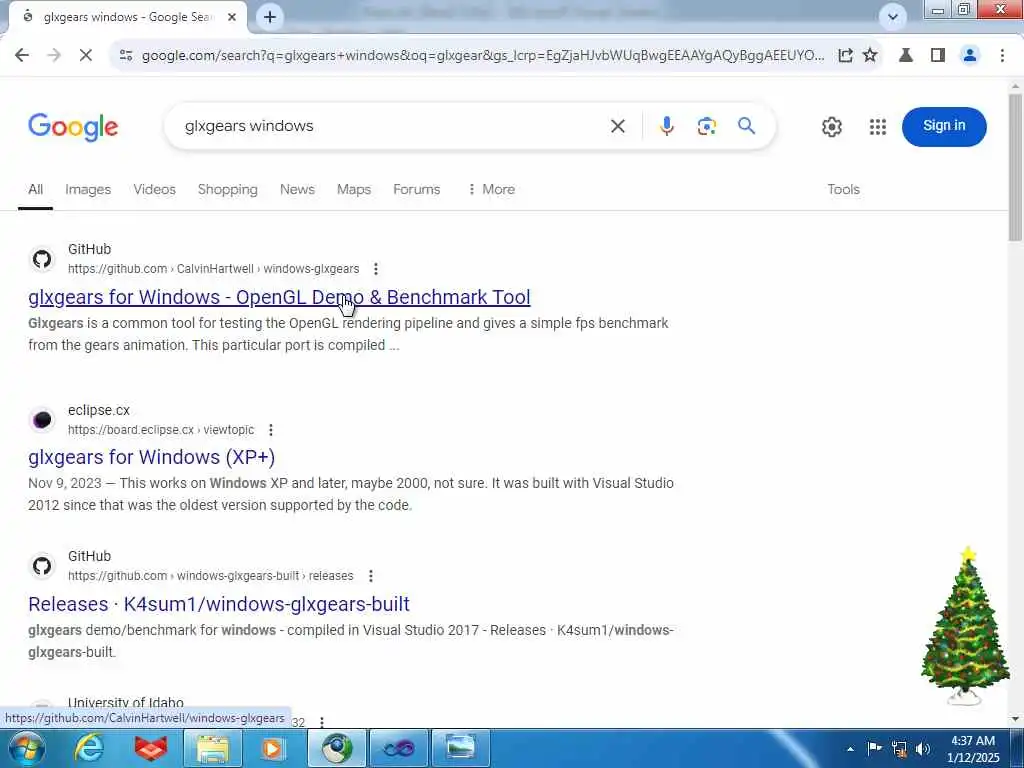Switch to the Images tab
The height and width of the screenshot is (768, 1024).
(x=88, y=189)
